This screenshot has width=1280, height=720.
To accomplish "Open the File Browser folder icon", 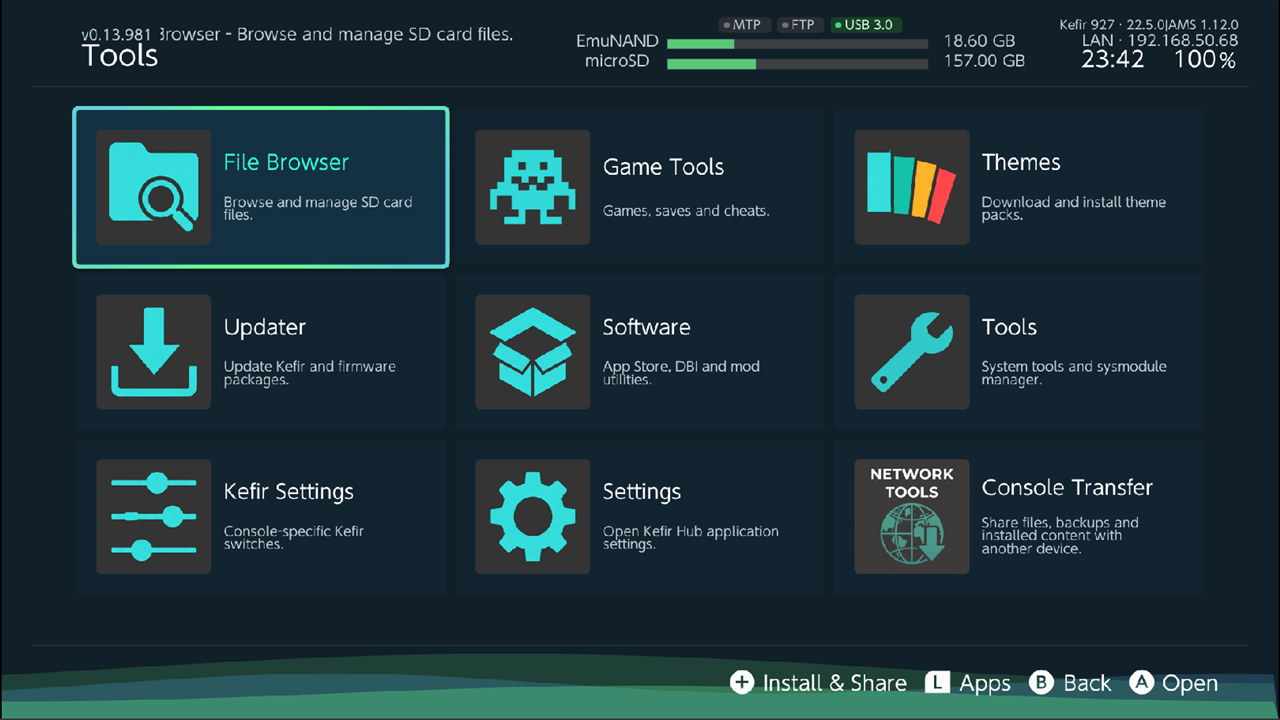I will tap(153, 187).
